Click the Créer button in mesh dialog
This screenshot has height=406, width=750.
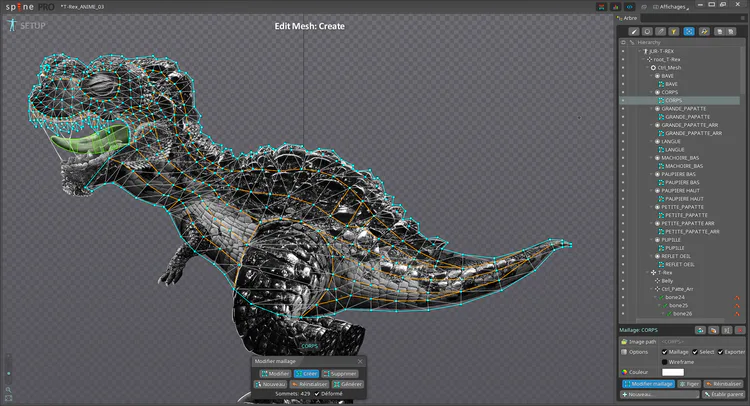click(306, 374)
